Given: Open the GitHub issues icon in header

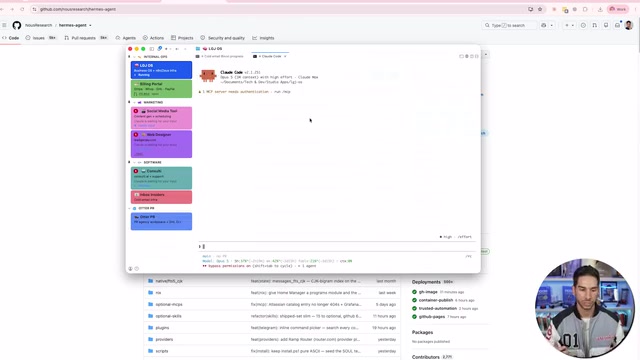Looking at the screenshot, I should point(583,25).
